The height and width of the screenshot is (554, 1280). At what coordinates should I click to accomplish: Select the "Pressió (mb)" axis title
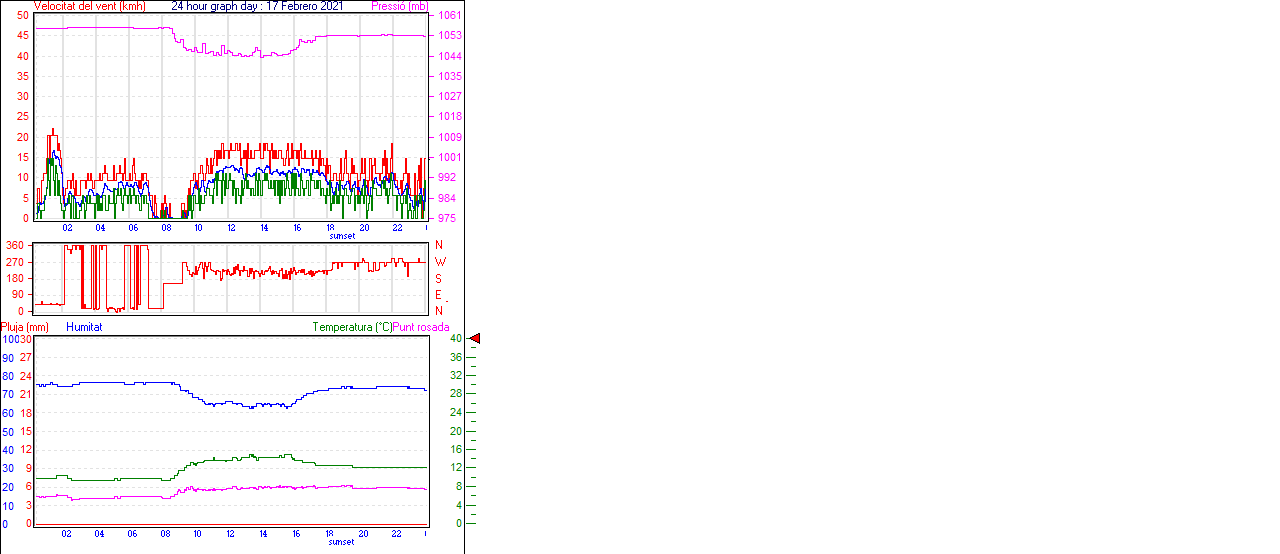[x=400, y=6]
